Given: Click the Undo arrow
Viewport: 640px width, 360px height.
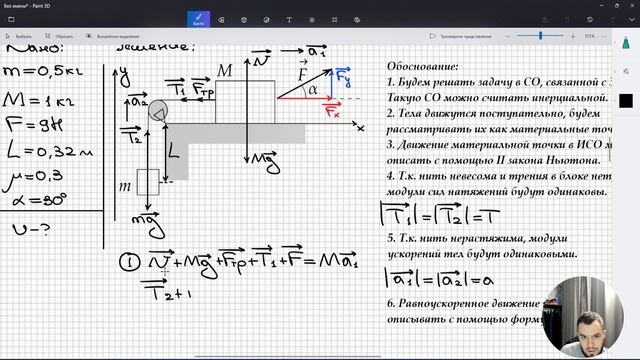Looking at the screenshot, I should click(x=567, y=20).
